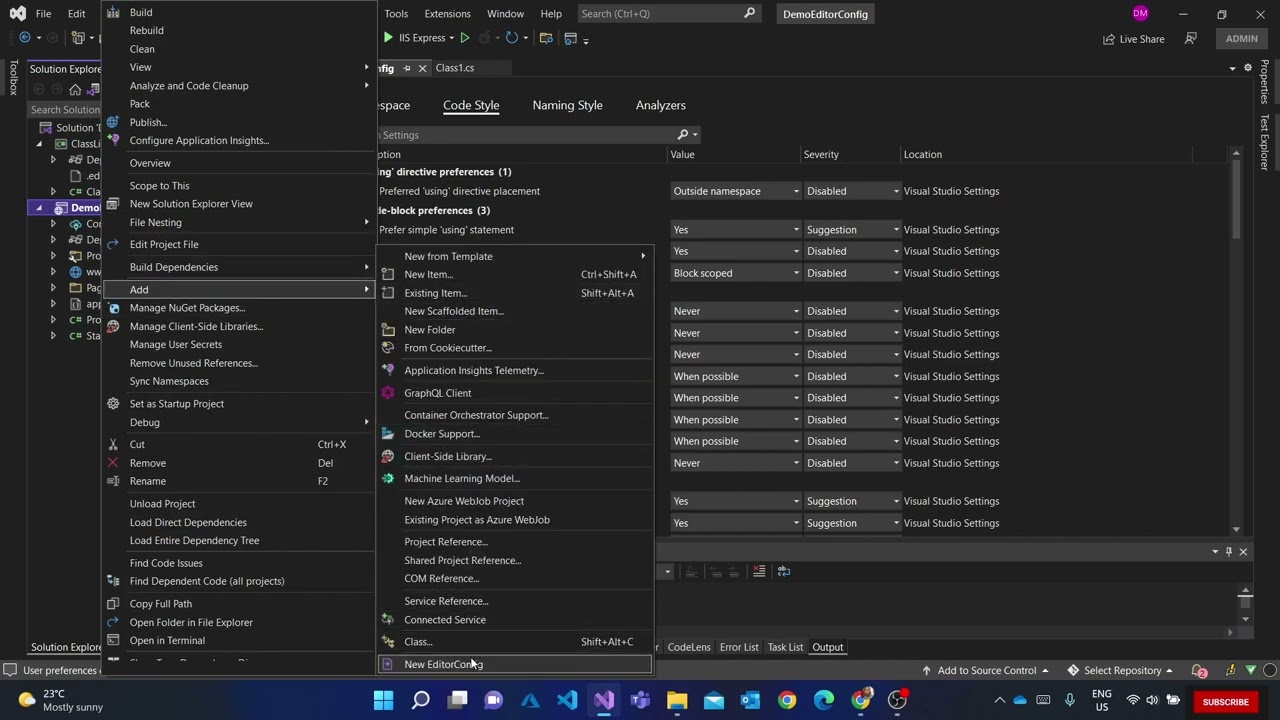
Task: Click Edit Project File icon
Action: (x=113, y=244)
